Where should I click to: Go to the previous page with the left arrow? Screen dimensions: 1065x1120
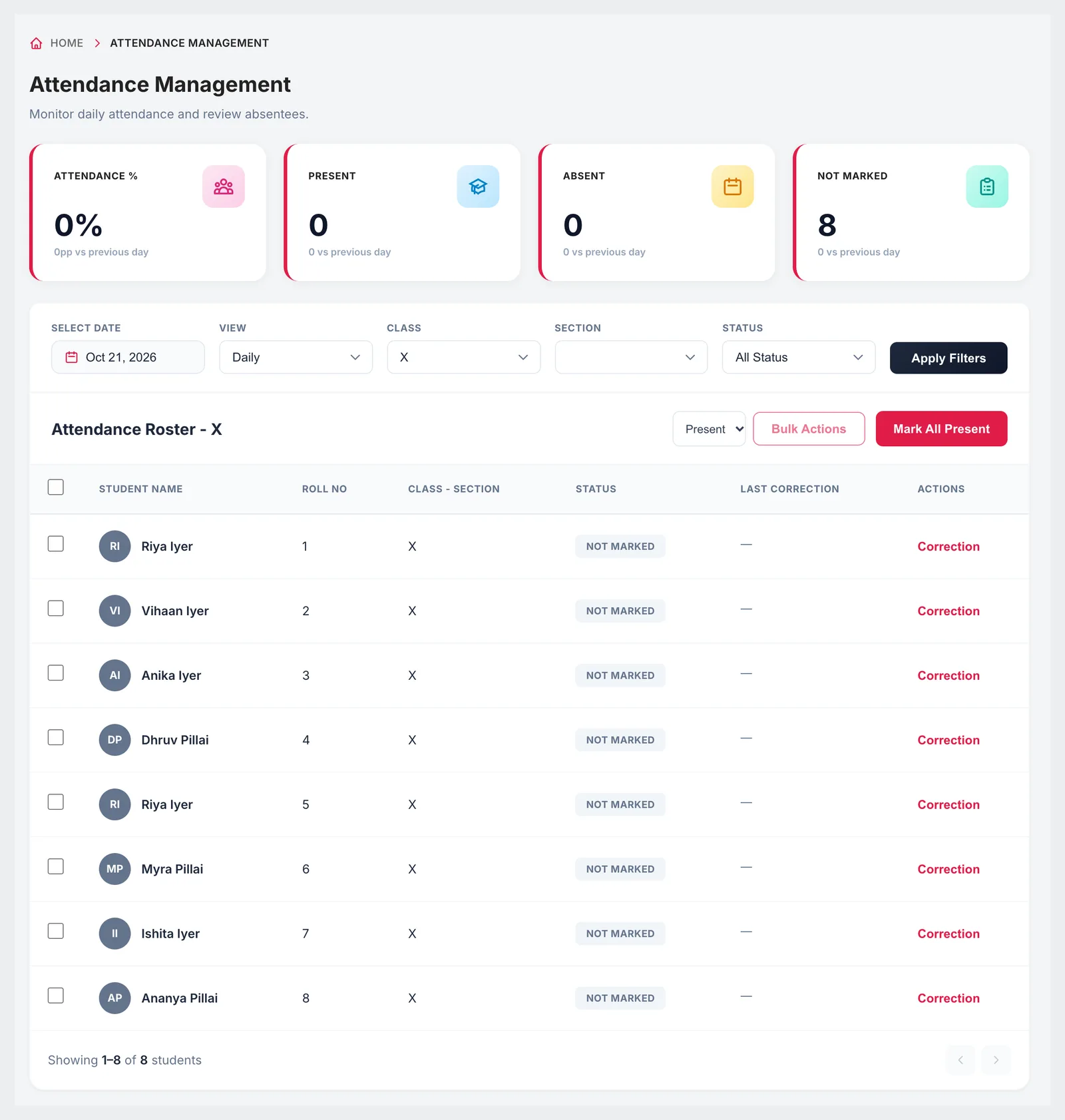click(960, 1059)
